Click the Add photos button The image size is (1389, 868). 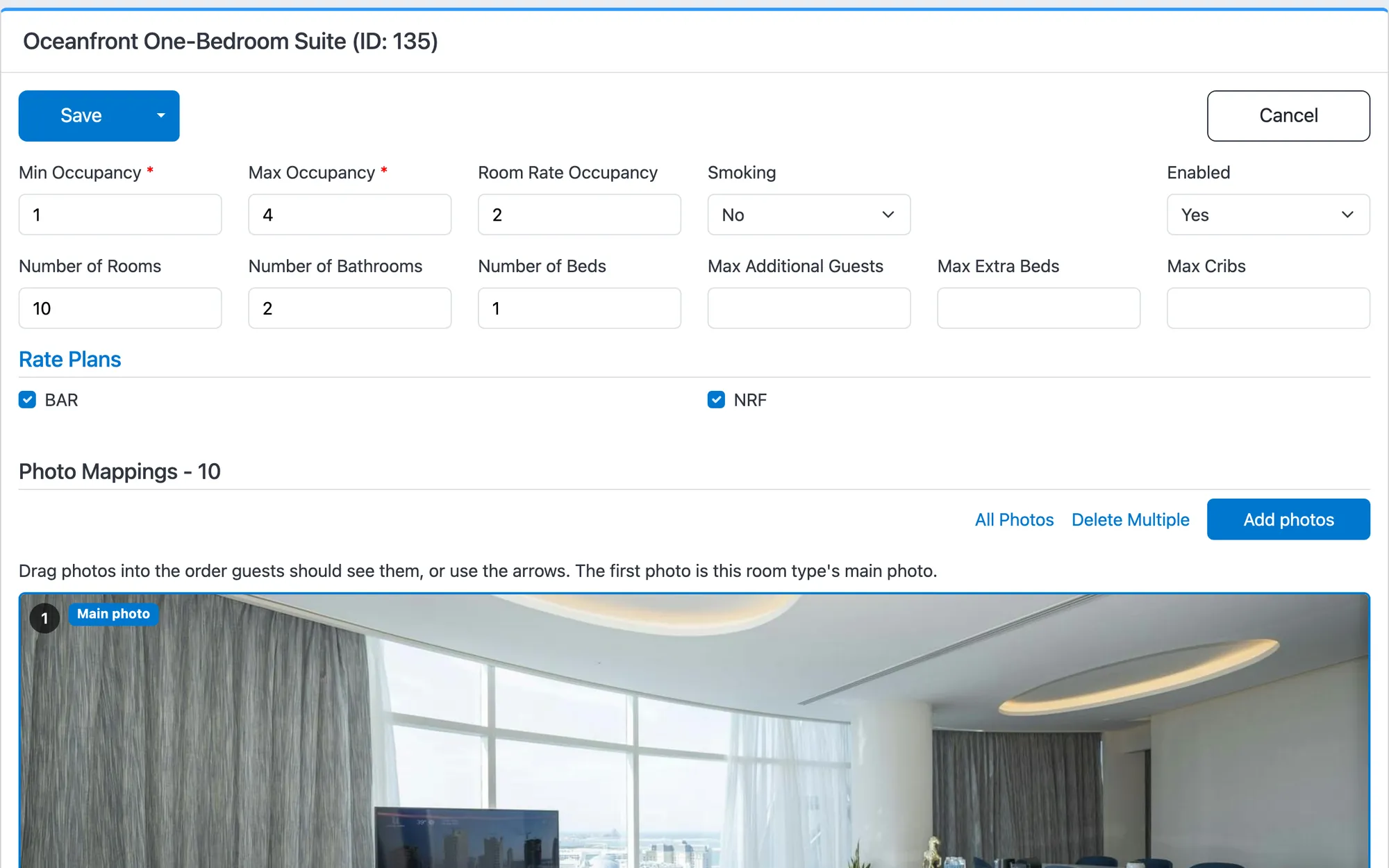coord(1288,519)
